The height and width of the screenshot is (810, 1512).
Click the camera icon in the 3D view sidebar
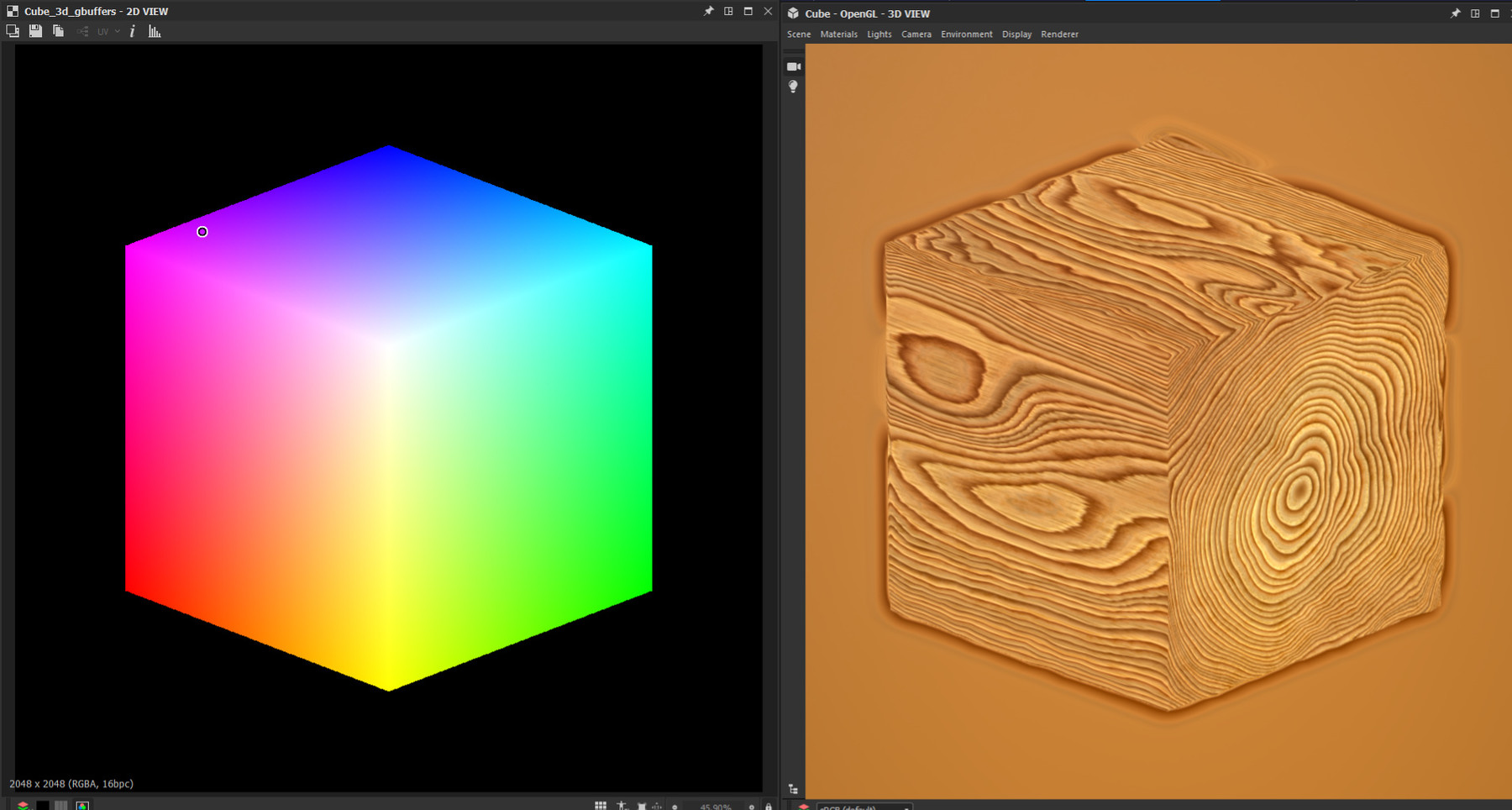(791, 66)
